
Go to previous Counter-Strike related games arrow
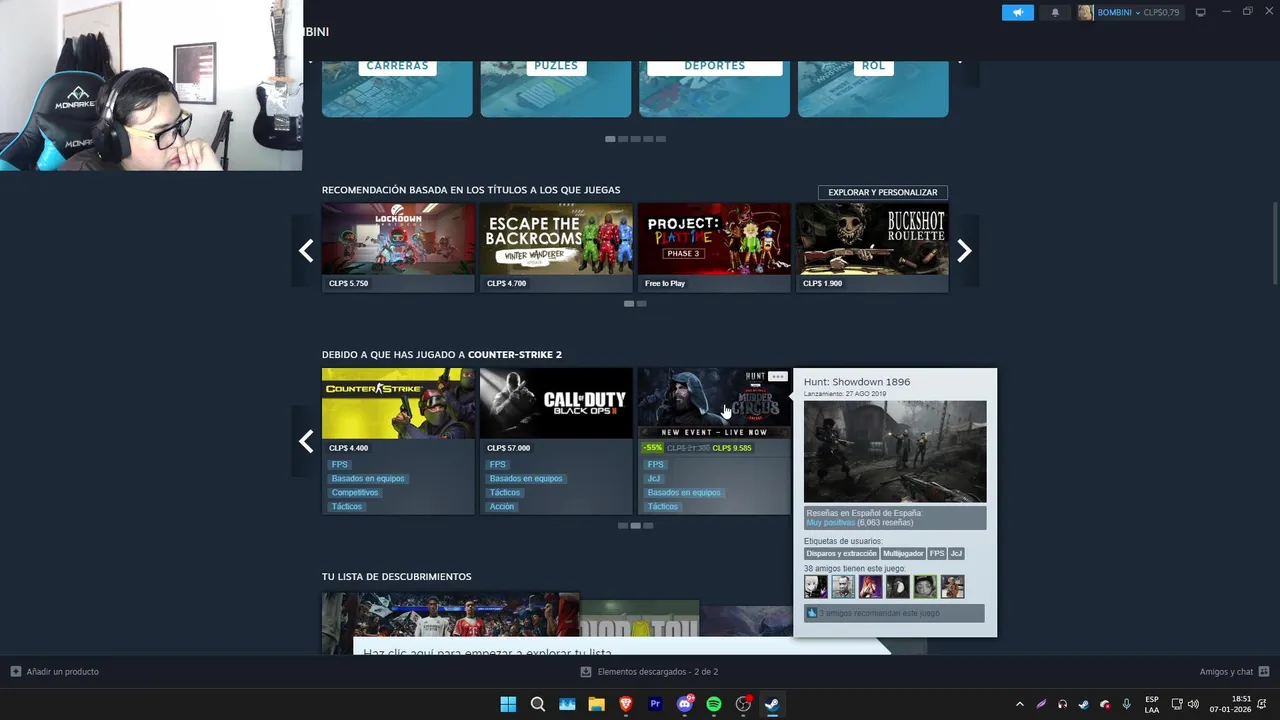pyautogui.click(x=306, y=441)
